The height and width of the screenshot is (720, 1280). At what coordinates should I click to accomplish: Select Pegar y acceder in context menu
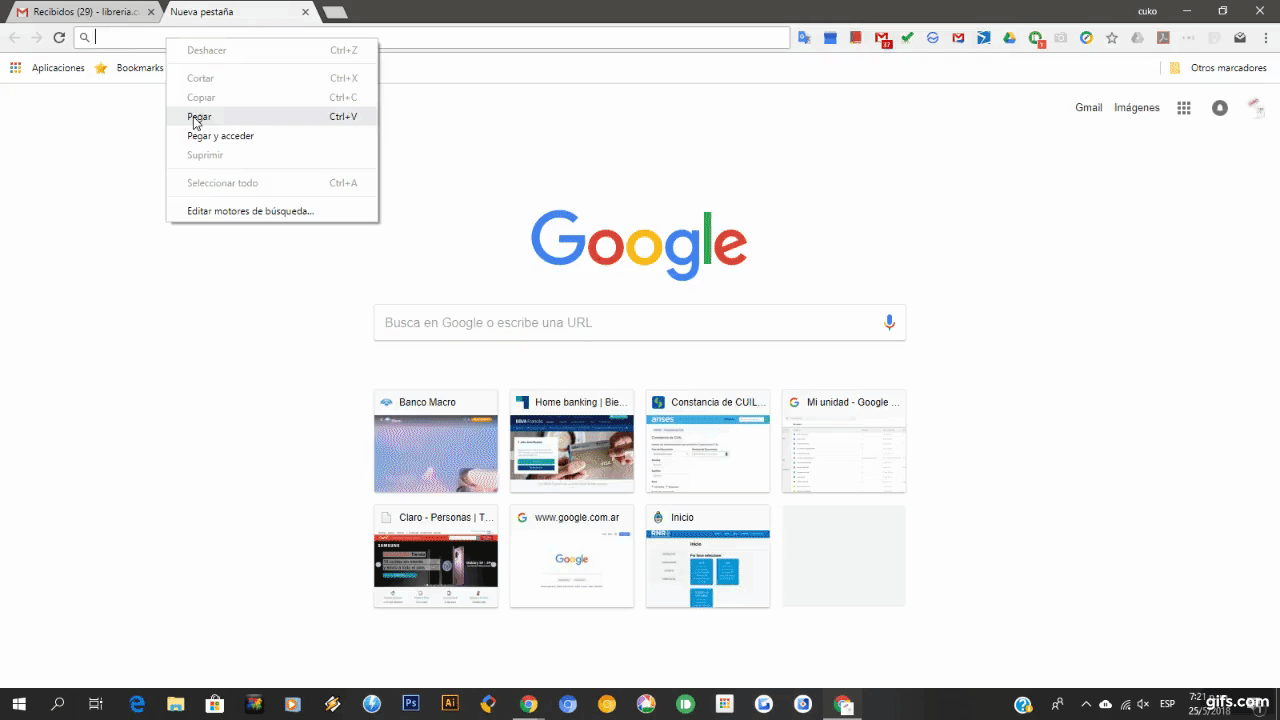272,136
